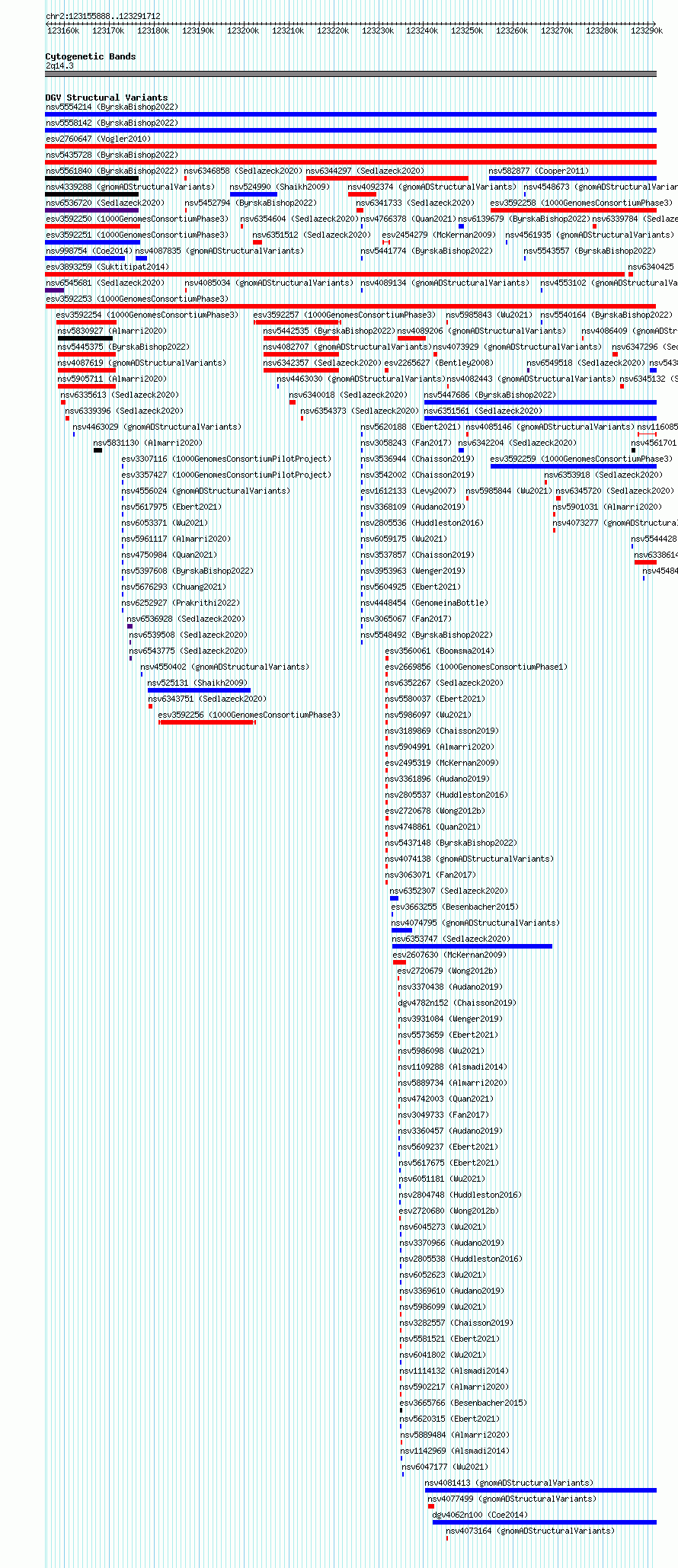Click nsv6346858 (Sedlazeck2020) label
678x1568 pixels.
click(x=243, y=171)
